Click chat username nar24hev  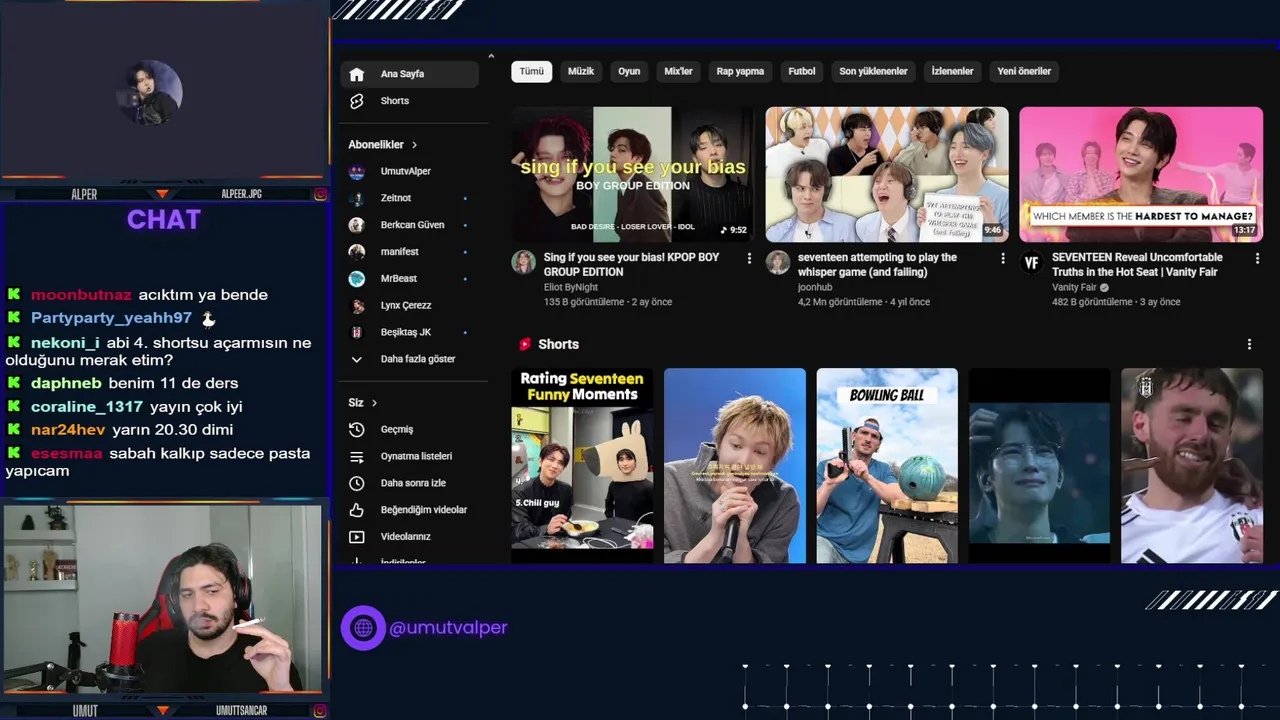[68, 430]
